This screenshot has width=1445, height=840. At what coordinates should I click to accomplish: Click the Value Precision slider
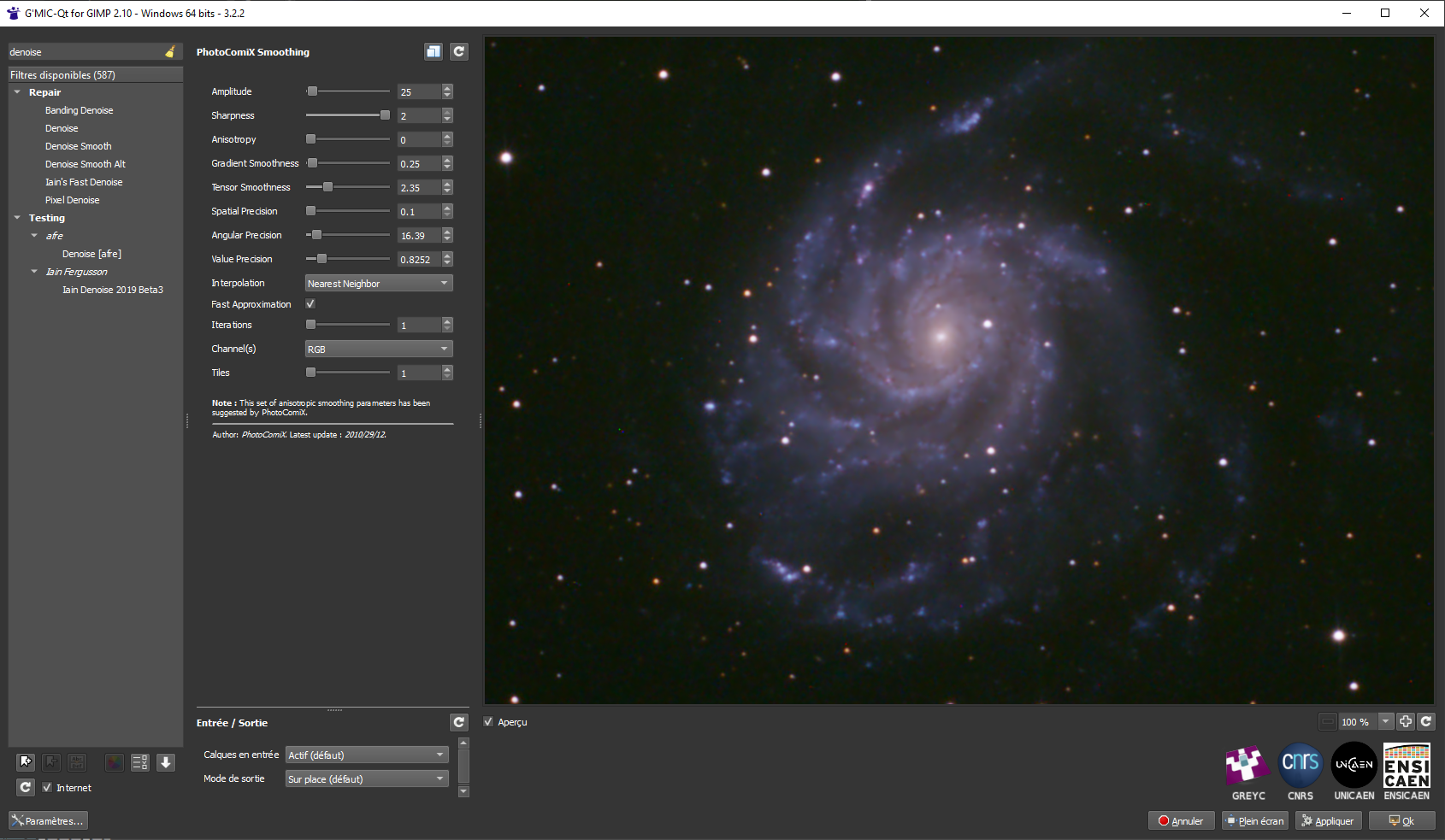348,259
